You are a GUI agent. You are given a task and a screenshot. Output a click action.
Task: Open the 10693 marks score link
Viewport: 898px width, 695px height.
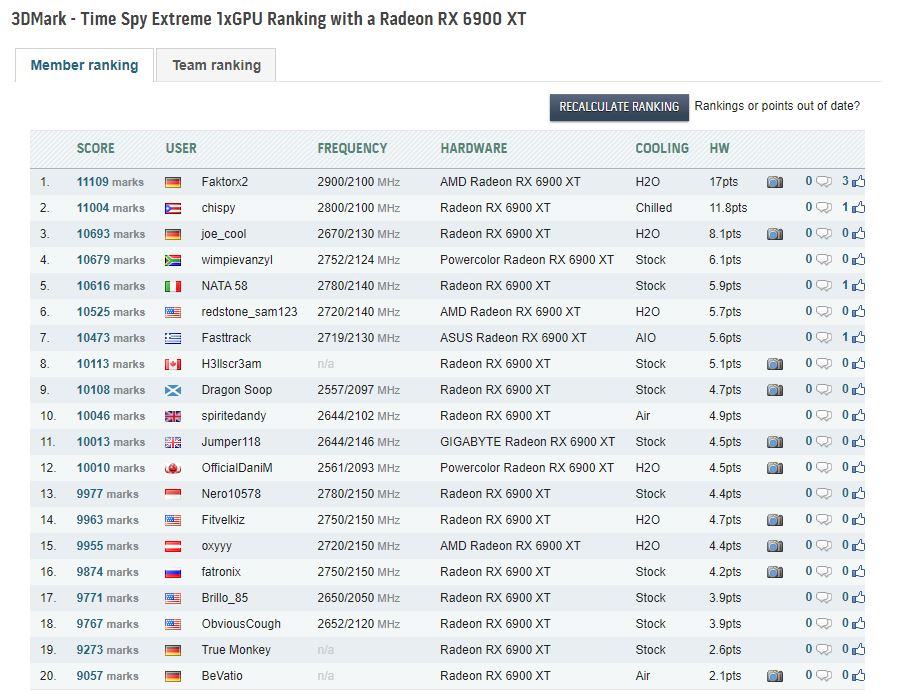click(x=110, y=234)
